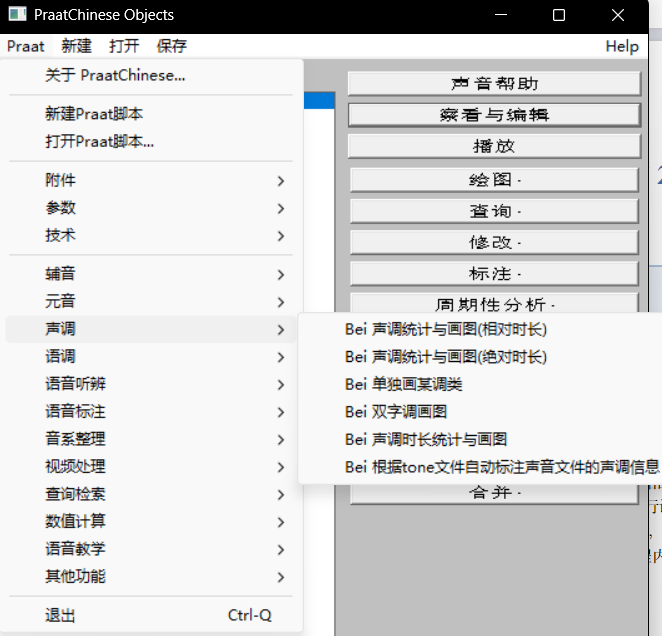This screenshot has width=662, height=636.
Task: Expand the 技术 submenu
Action: click(x=151, y=235)
